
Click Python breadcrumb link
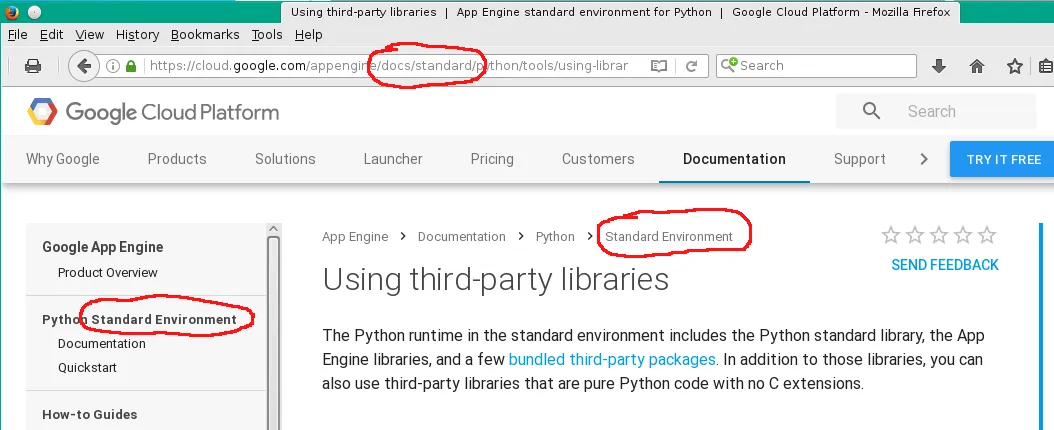point(555,237)
